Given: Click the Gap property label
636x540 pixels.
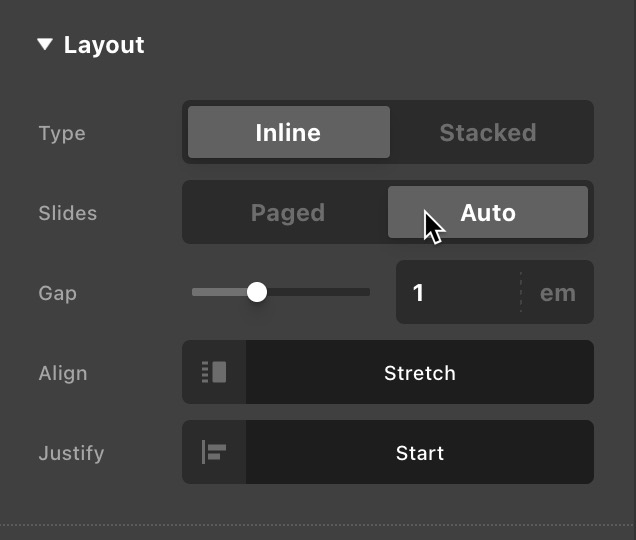Looking at the screenshot, I should point(58,293).
